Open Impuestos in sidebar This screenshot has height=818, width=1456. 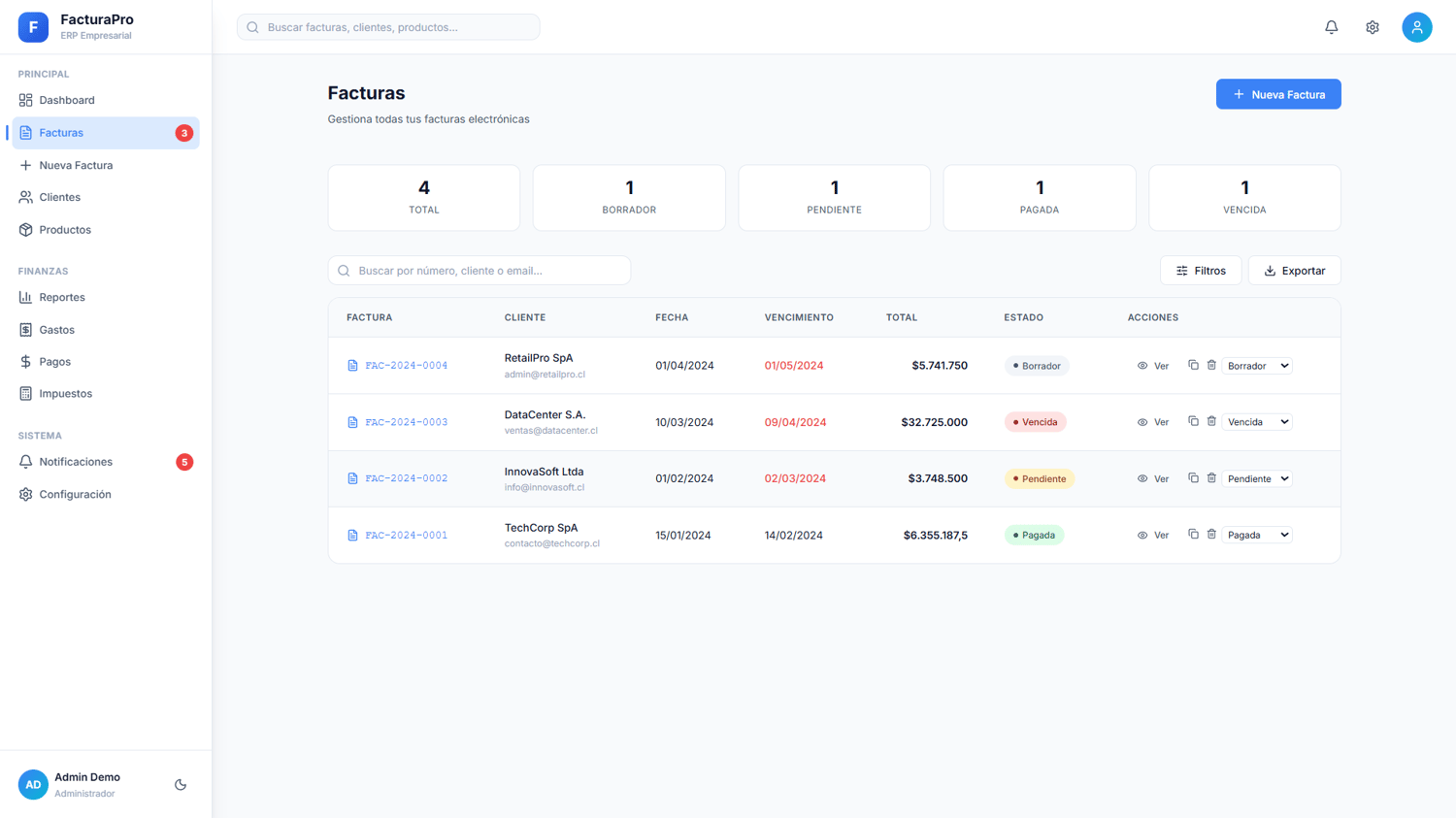pos(105,394)
